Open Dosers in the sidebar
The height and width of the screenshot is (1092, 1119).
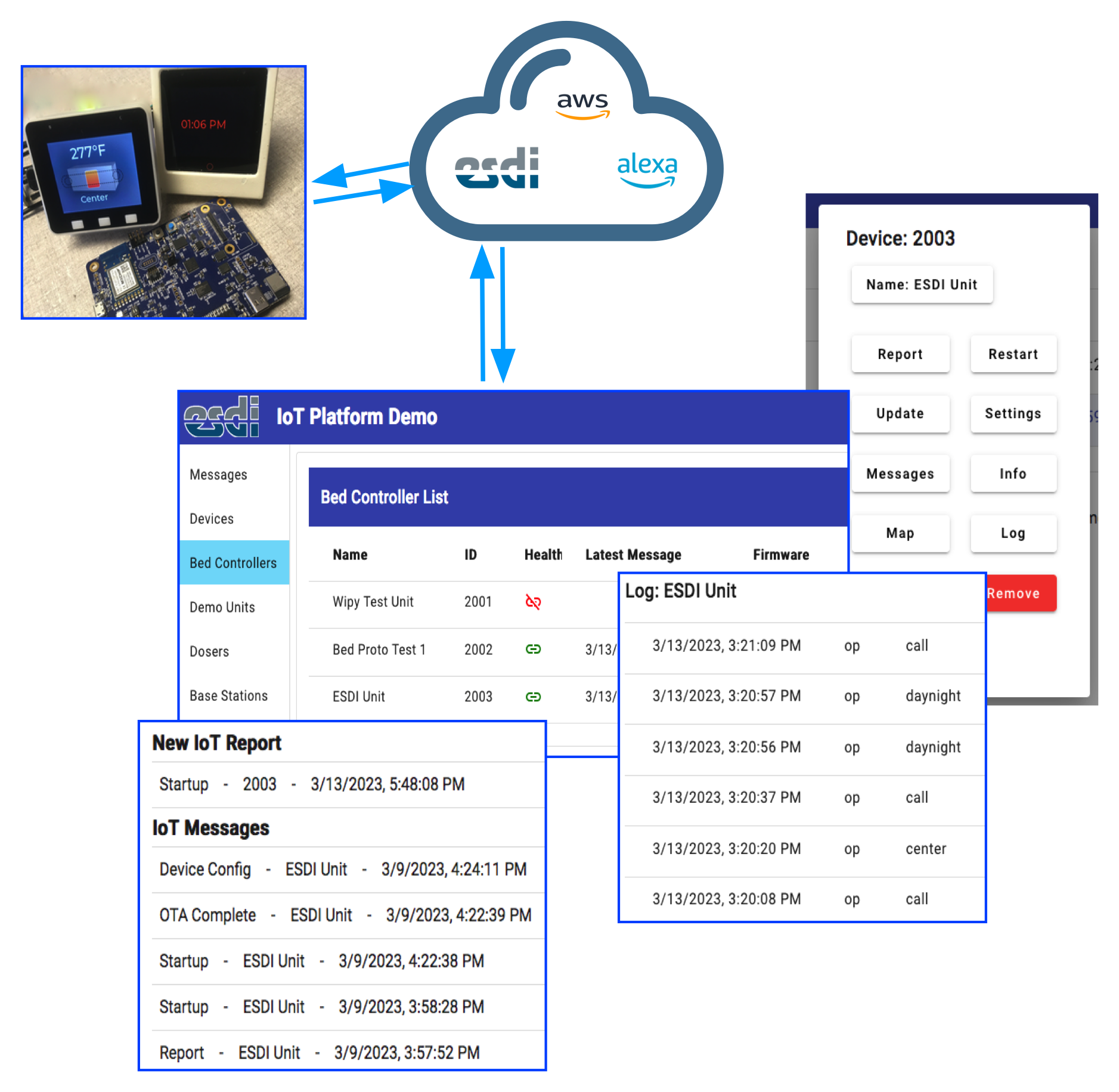pyautogui.click(x=234, y=651)
